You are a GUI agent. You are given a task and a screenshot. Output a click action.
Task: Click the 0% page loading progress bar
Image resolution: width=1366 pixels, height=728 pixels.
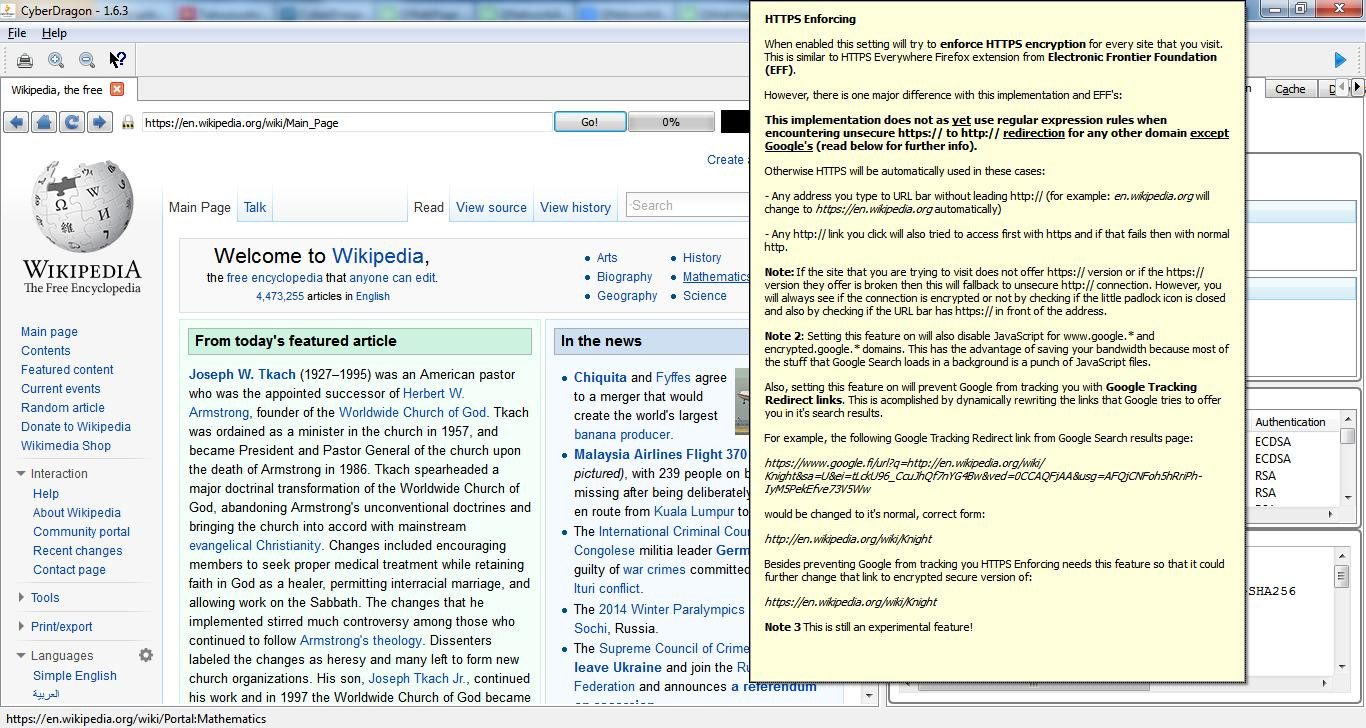(x=671, y=122)
